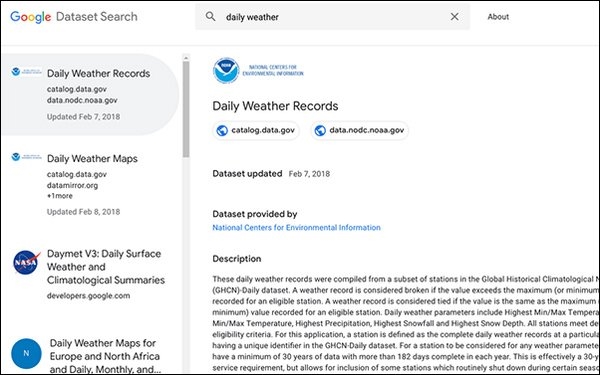Select Daily Weather Records result
600x375 pixels.
pos(90,95)
